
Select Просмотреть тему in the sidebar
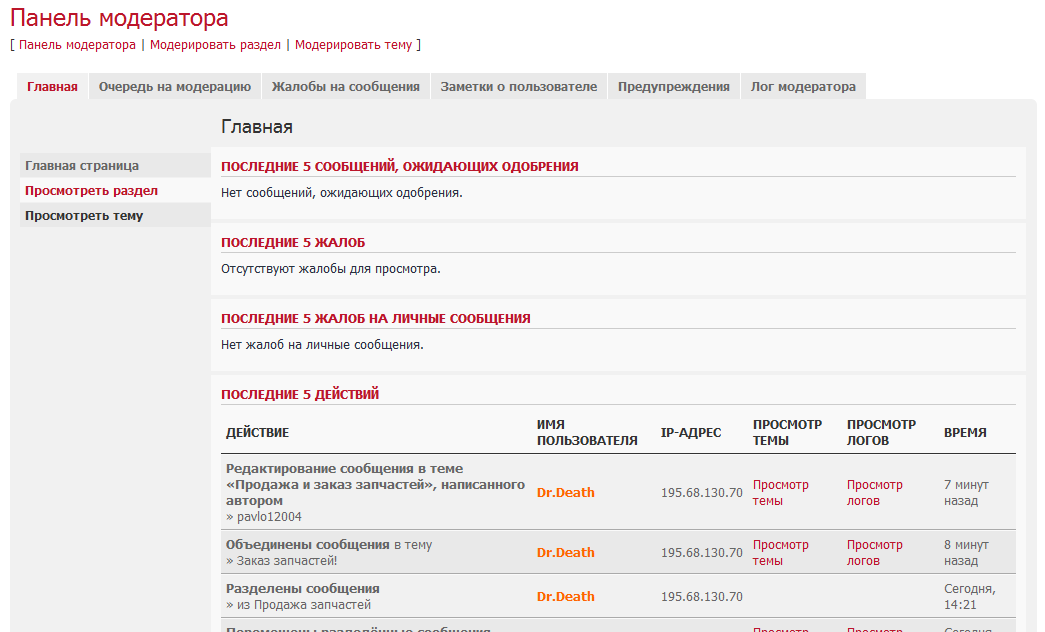point(84,216)
